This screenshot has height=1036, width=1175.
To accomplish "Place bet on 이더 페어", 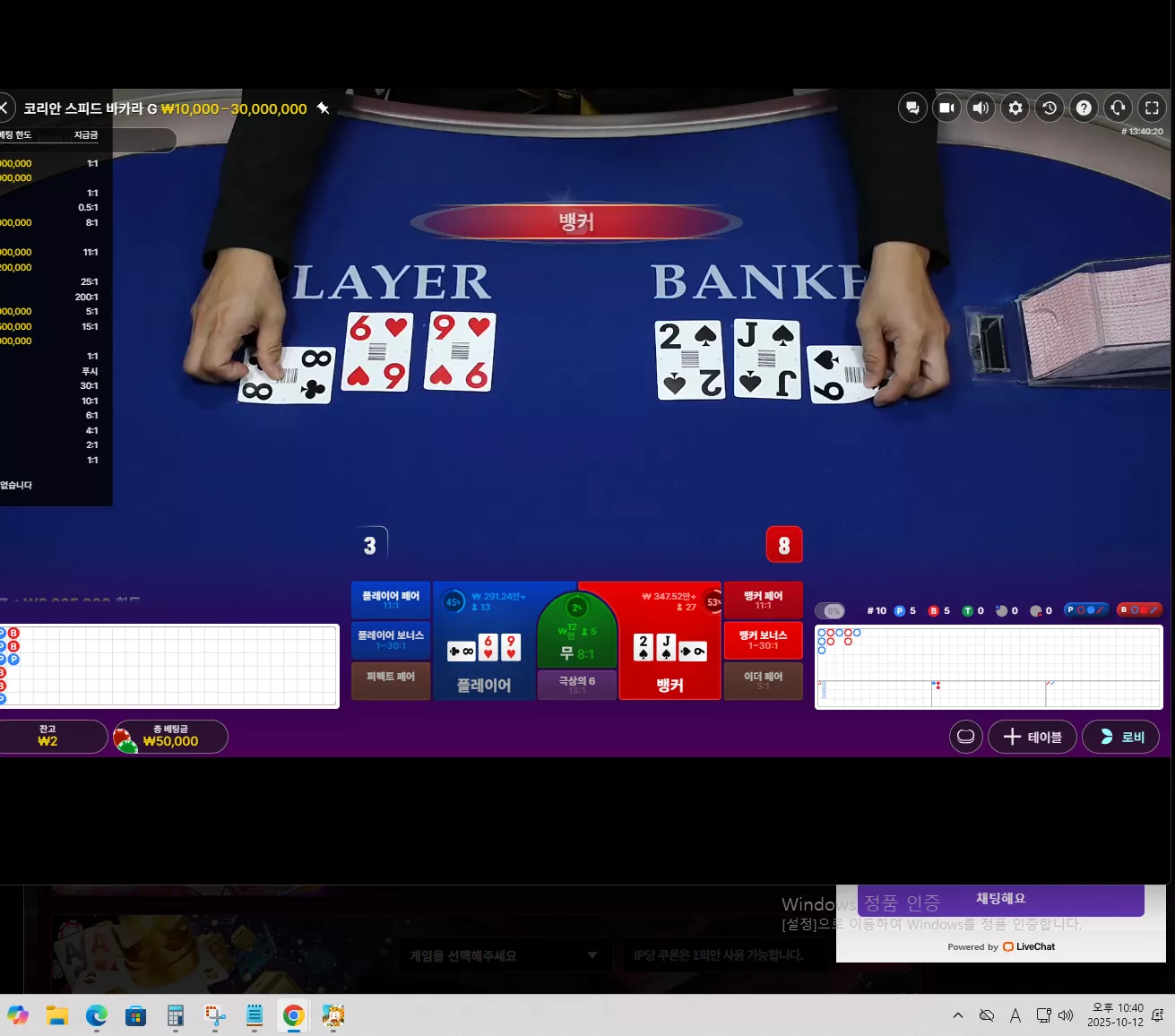I will click(x=764, y=681).
